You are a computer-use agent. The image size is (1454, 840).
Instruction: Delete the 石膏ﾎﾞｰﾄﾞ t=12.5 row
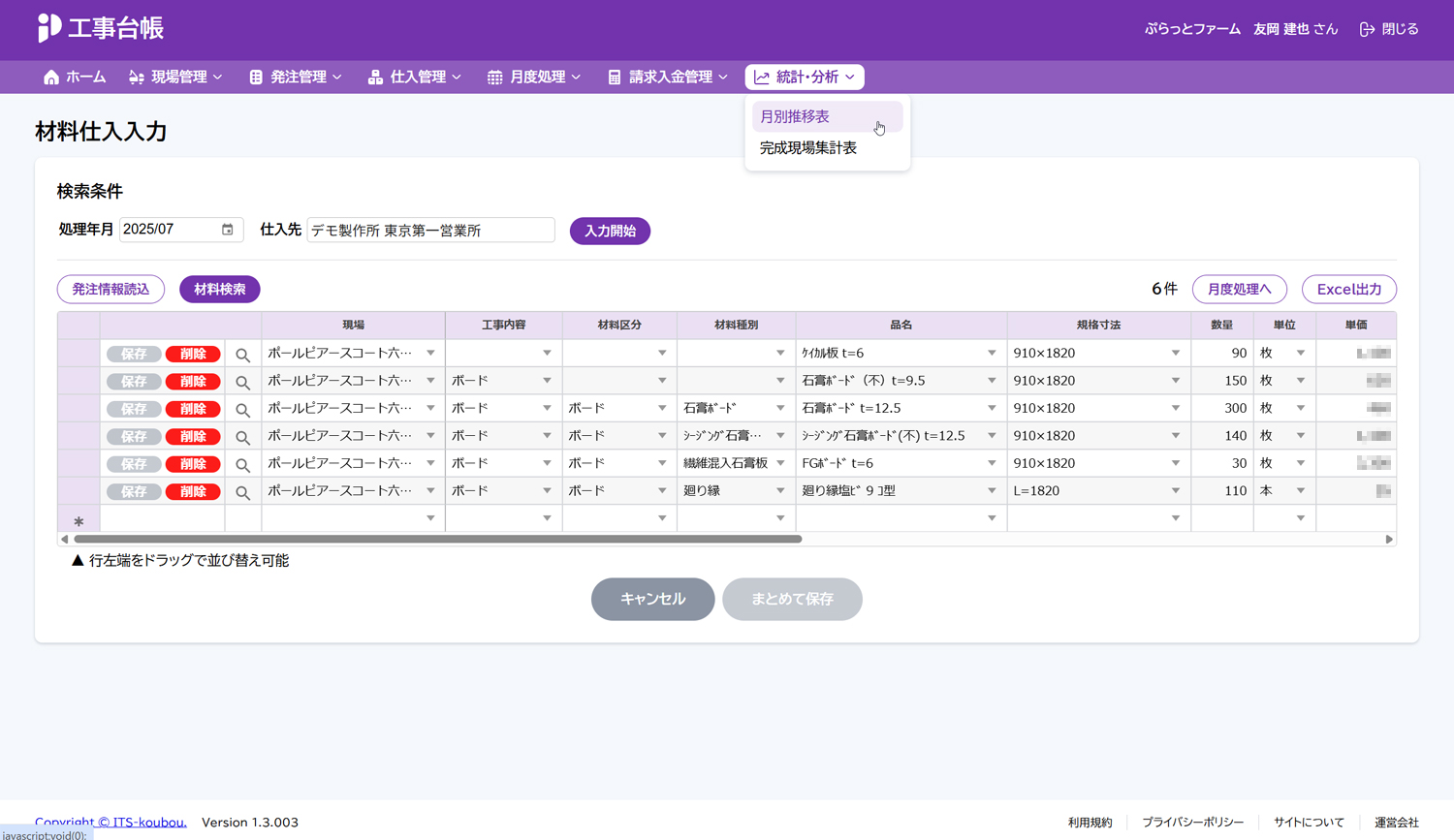pyautogui.click(x=193, y=409)
